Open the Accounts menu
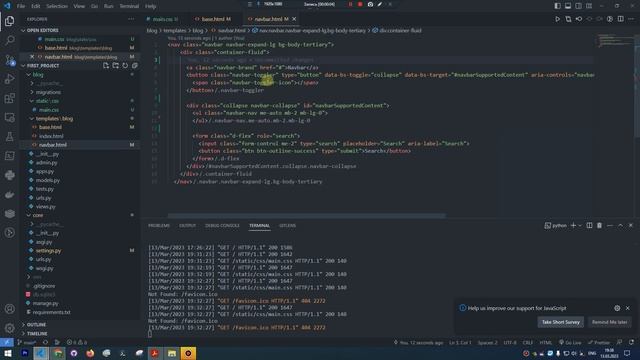Viewport: 640px width, 360px height. [9, 309]
